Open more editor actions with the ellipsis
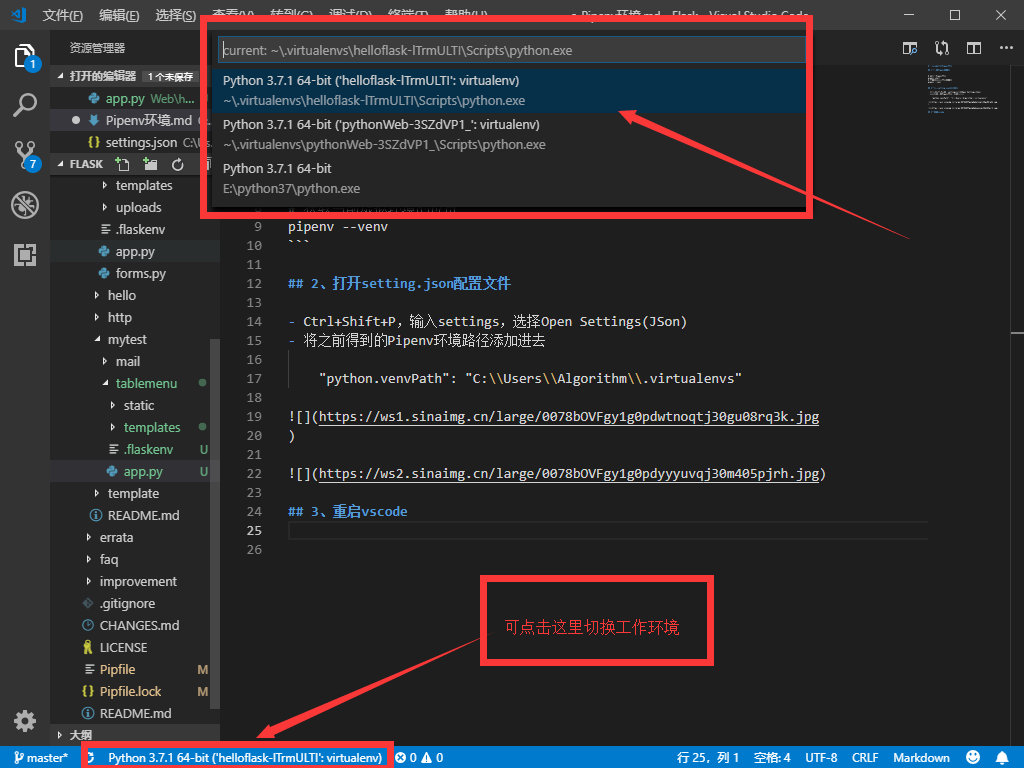1024x768 pixels. coord(1005,47)
